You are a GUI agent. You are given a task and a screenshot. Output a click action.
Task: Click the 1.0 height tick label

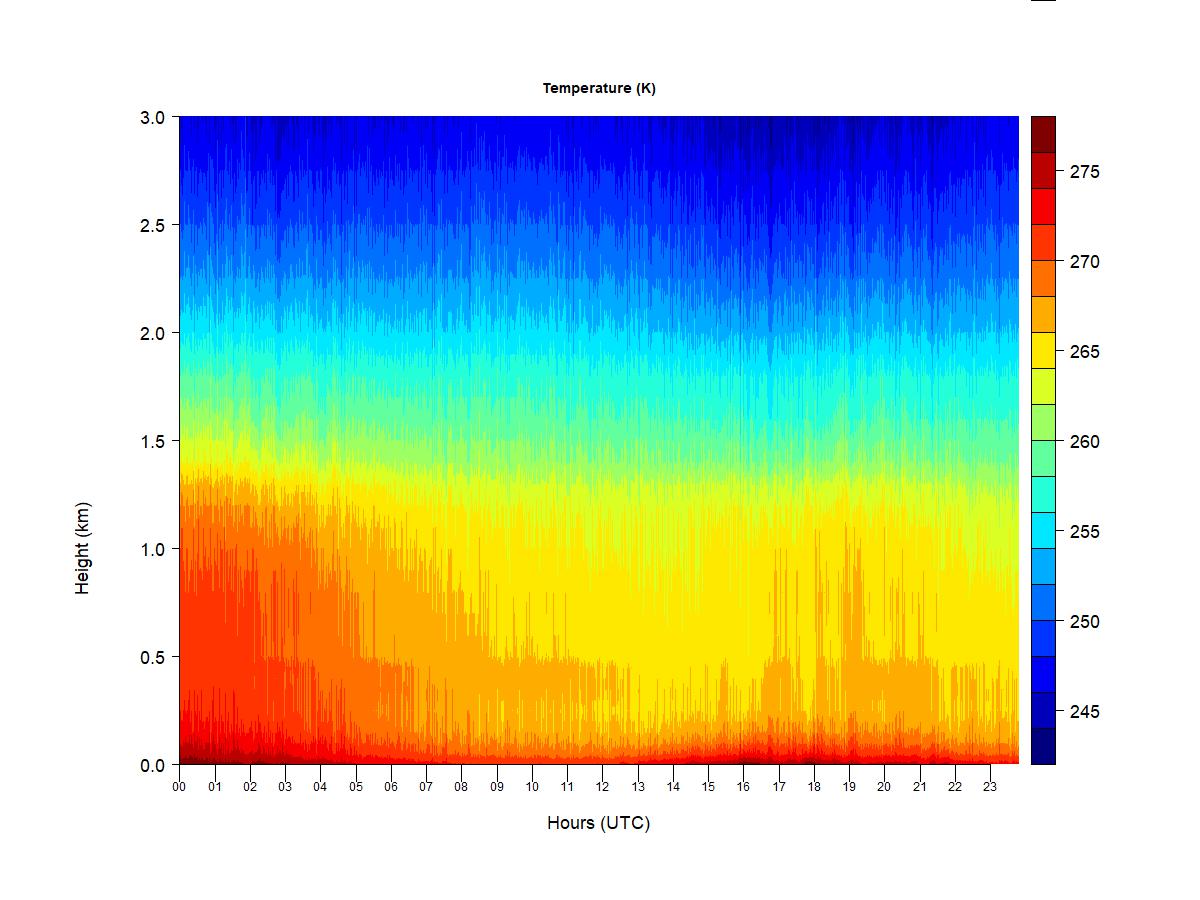(x=152, y=549)
